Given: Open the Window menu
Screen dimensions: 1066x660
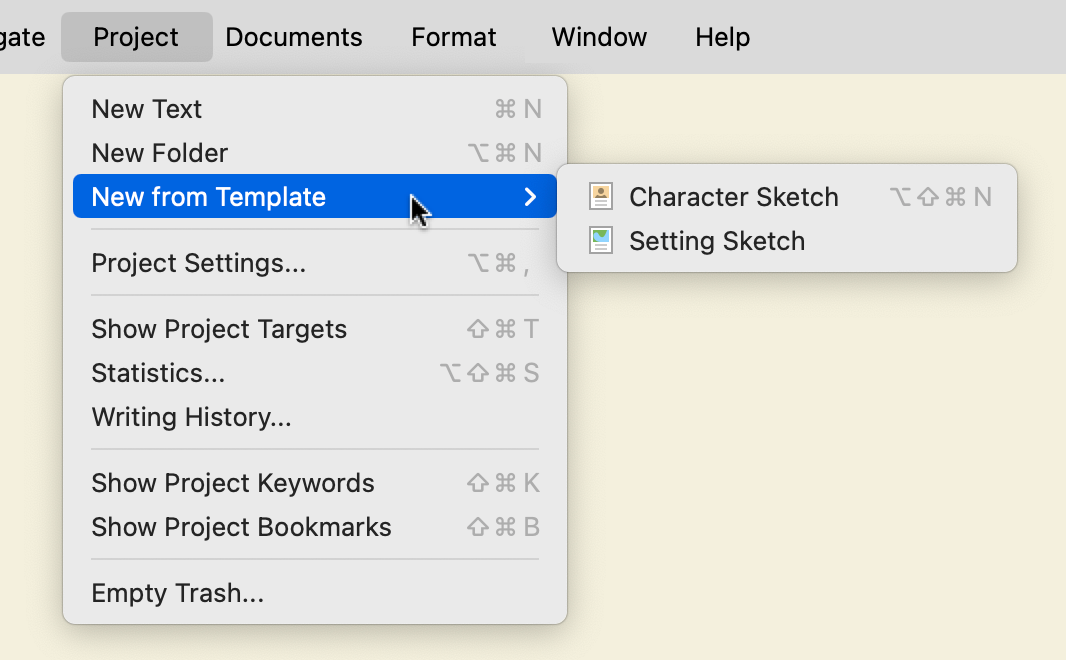Looking at the screenshot, I should (599, 38).
